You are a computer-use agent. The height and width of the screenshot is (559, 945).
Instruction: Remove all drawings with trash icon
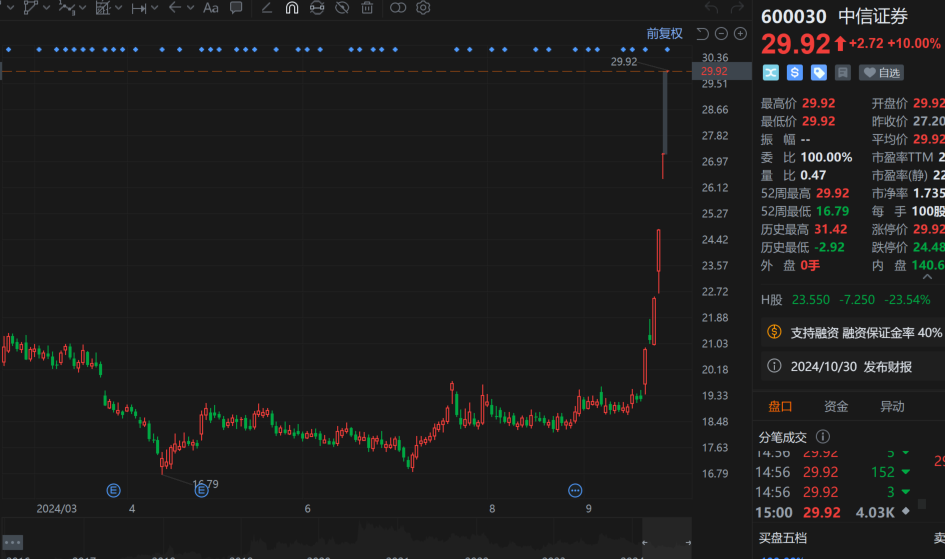366,8
